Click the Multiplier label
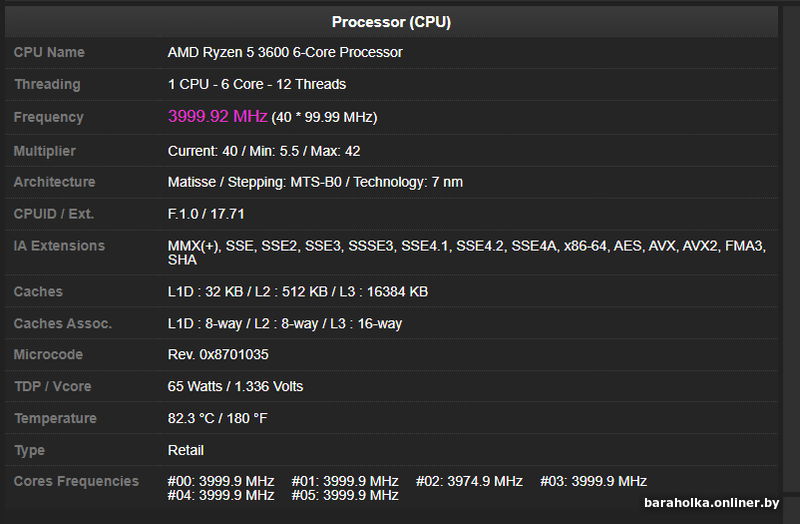Viewport: 800px width, 524px height. click(44, 151)
